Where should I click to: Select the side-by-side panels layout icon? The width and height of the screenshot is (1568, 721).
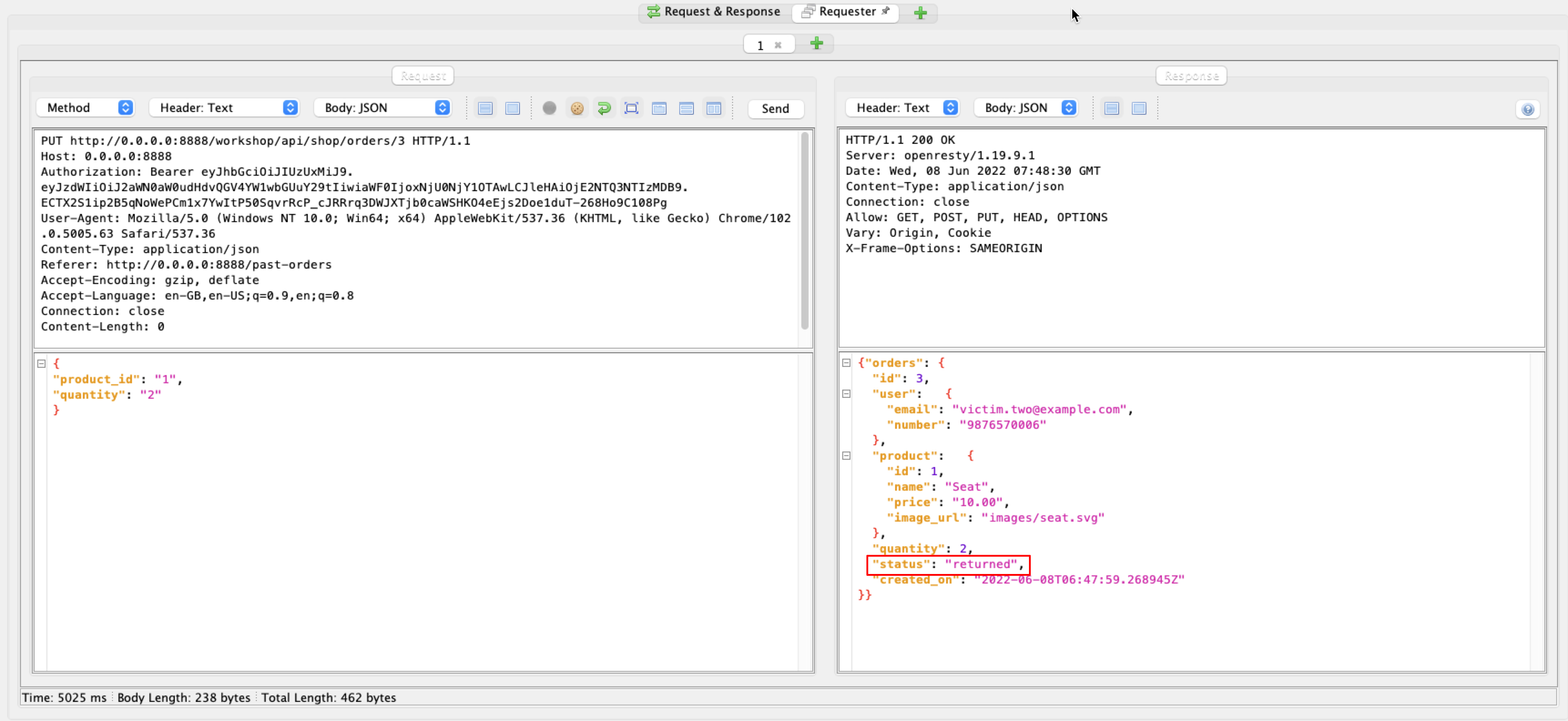[x=713, y=108]
